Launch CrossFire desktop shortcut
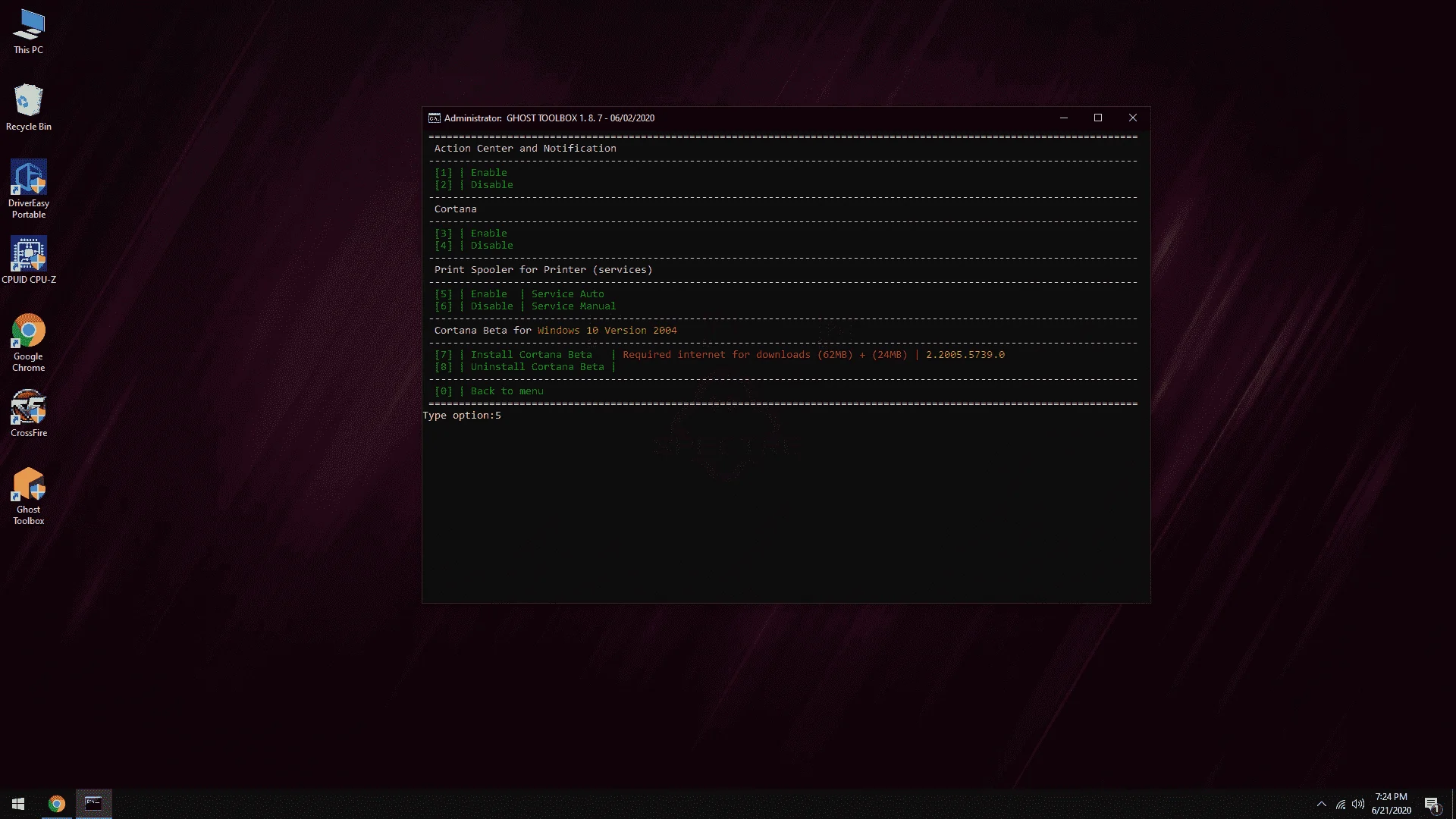Image resolution: width=1456 pixels, height=819 pixels. click(x=29, y=414)
